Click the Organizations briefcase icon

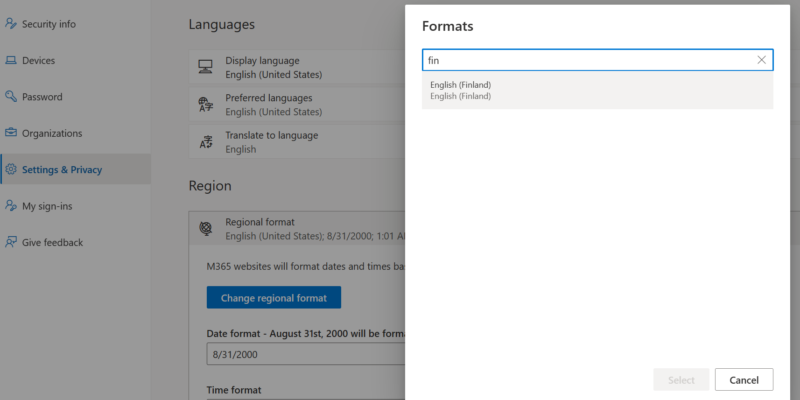click(x=11, y=133)
